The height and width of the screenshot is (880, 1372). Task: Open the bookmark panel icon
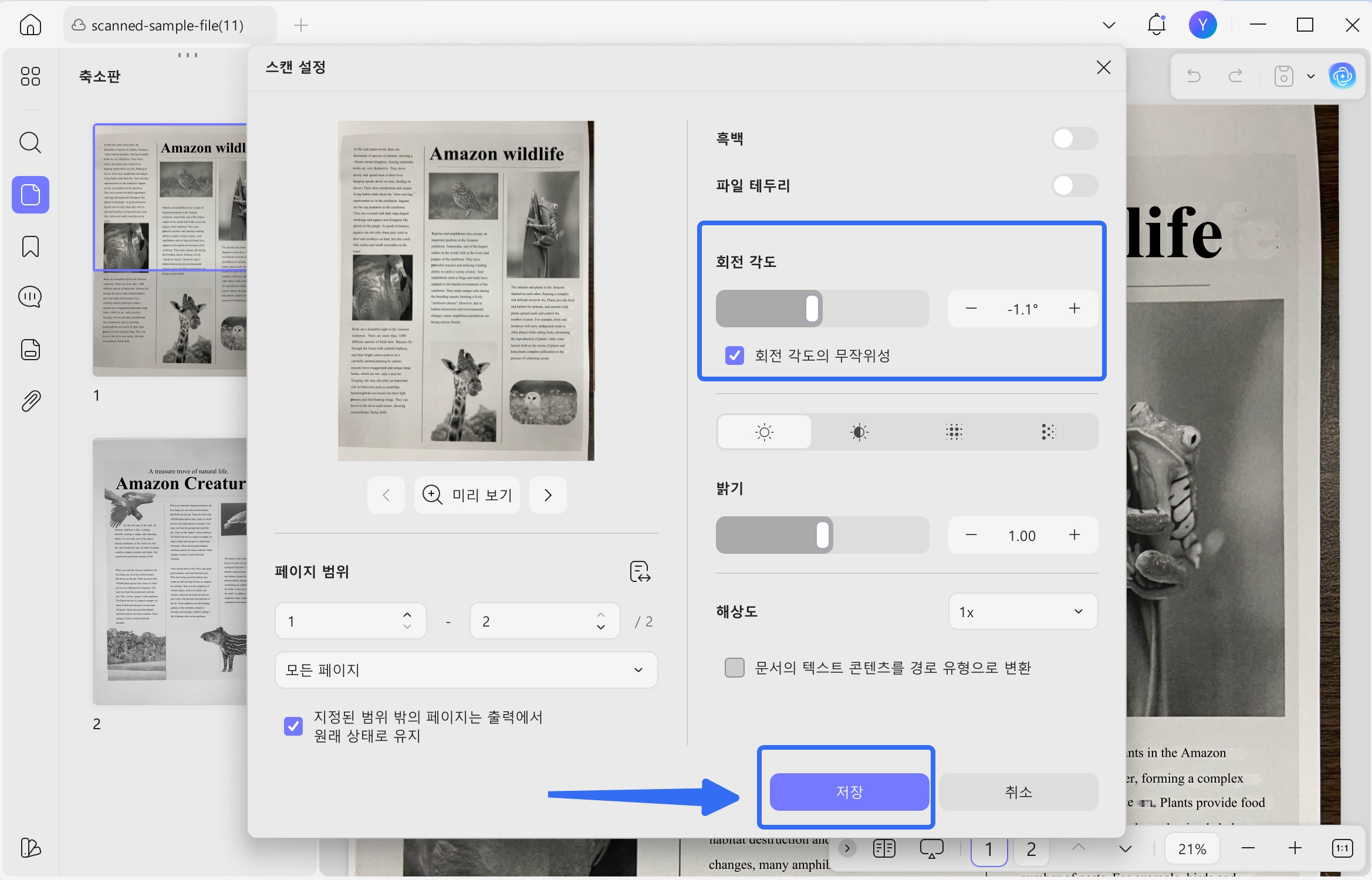point(31,246)
